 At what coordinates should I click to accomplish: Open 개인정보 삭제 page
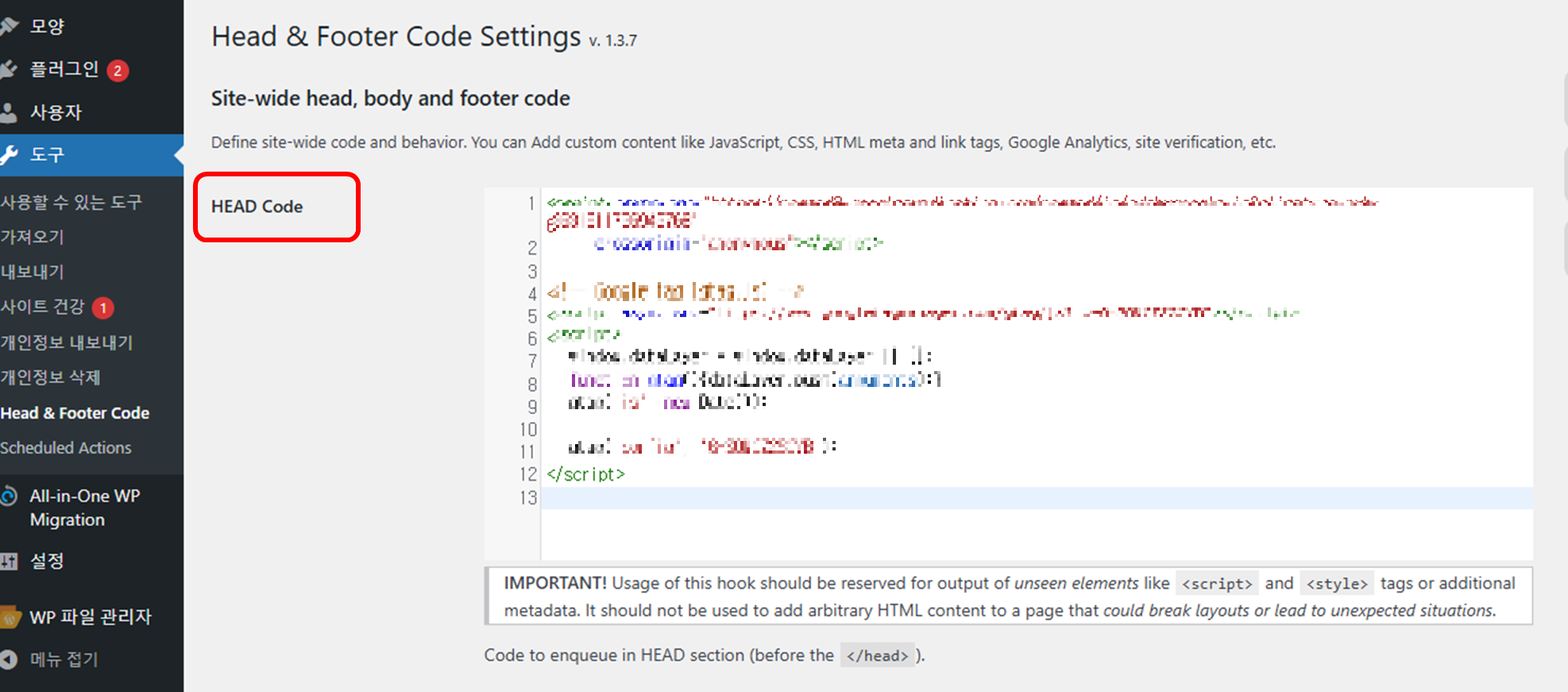(50, 377)
